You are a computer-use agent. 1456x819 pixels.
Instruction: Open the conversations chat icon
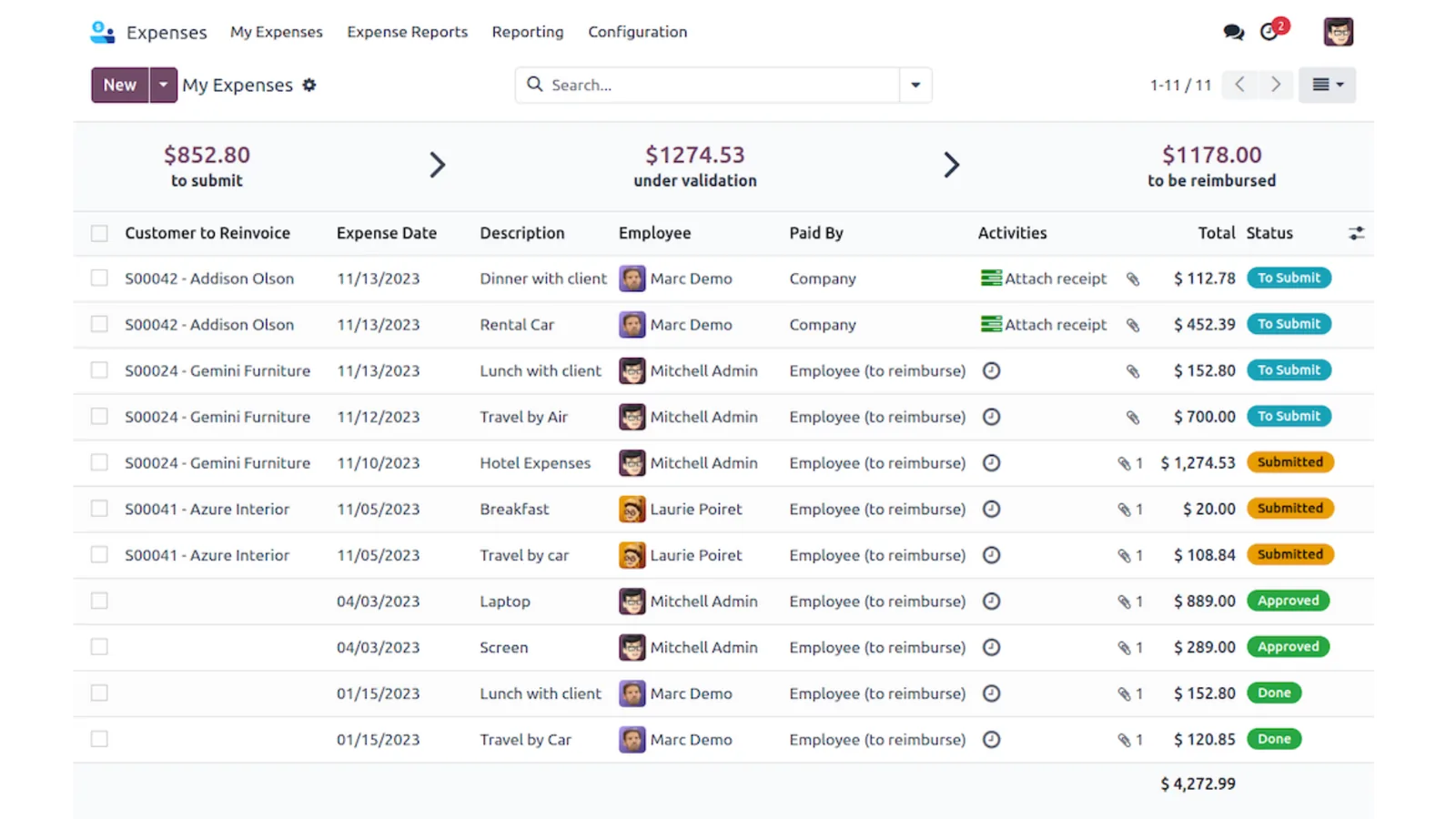pos(1233,32)
